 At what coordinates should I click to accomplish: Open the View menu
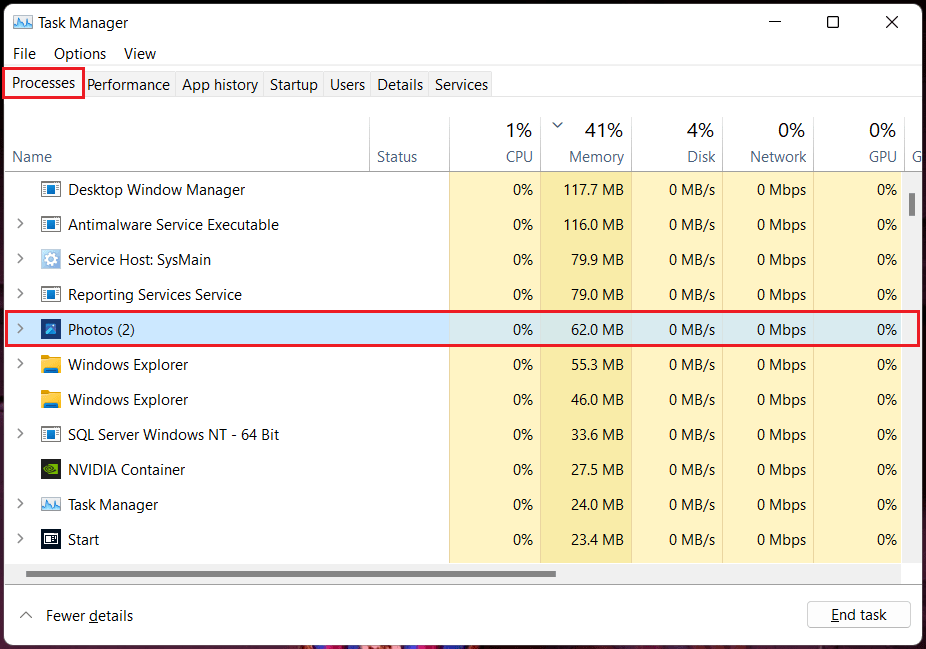click(140, 53)
